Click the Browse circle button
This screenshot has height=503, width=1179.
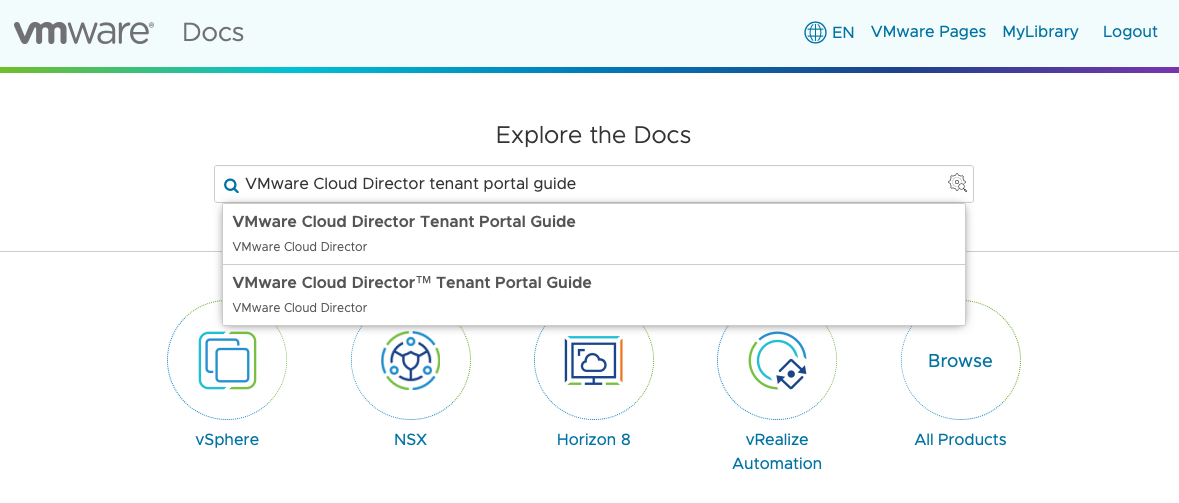[x=960, y=360]
